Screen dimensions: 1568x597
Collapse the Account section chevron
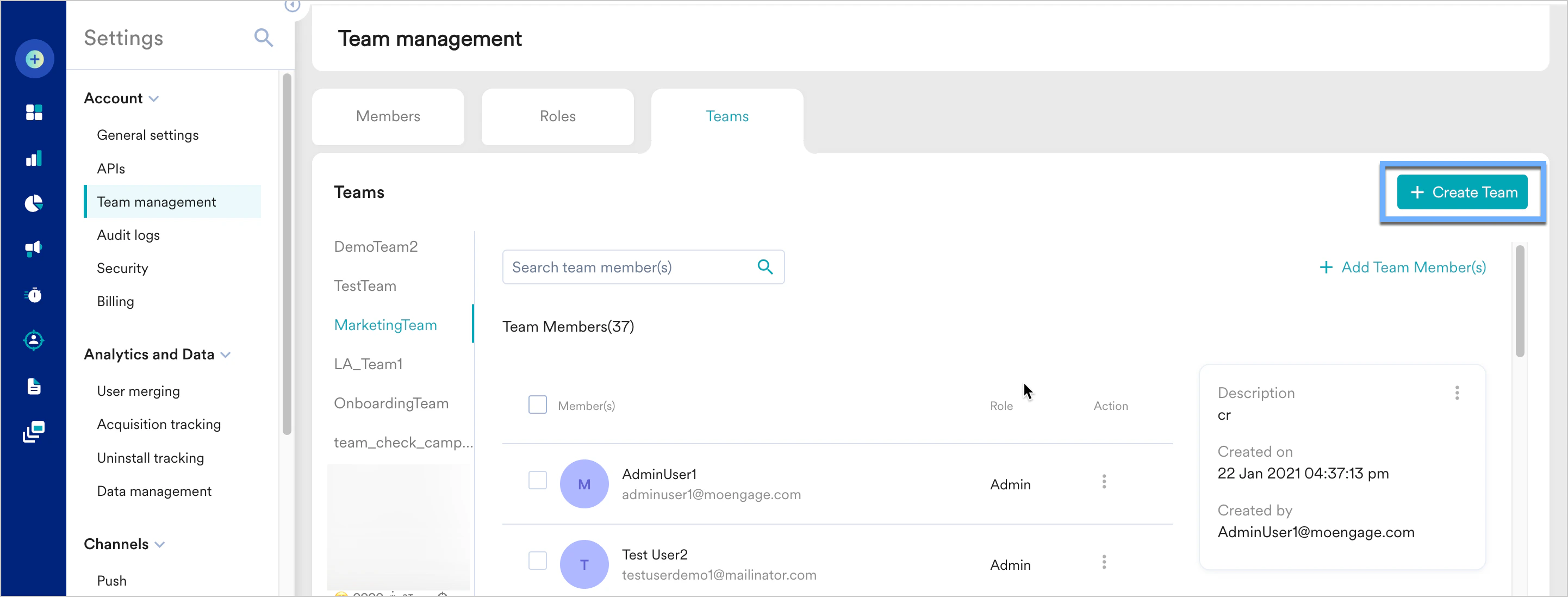click(x=154, y=98)
